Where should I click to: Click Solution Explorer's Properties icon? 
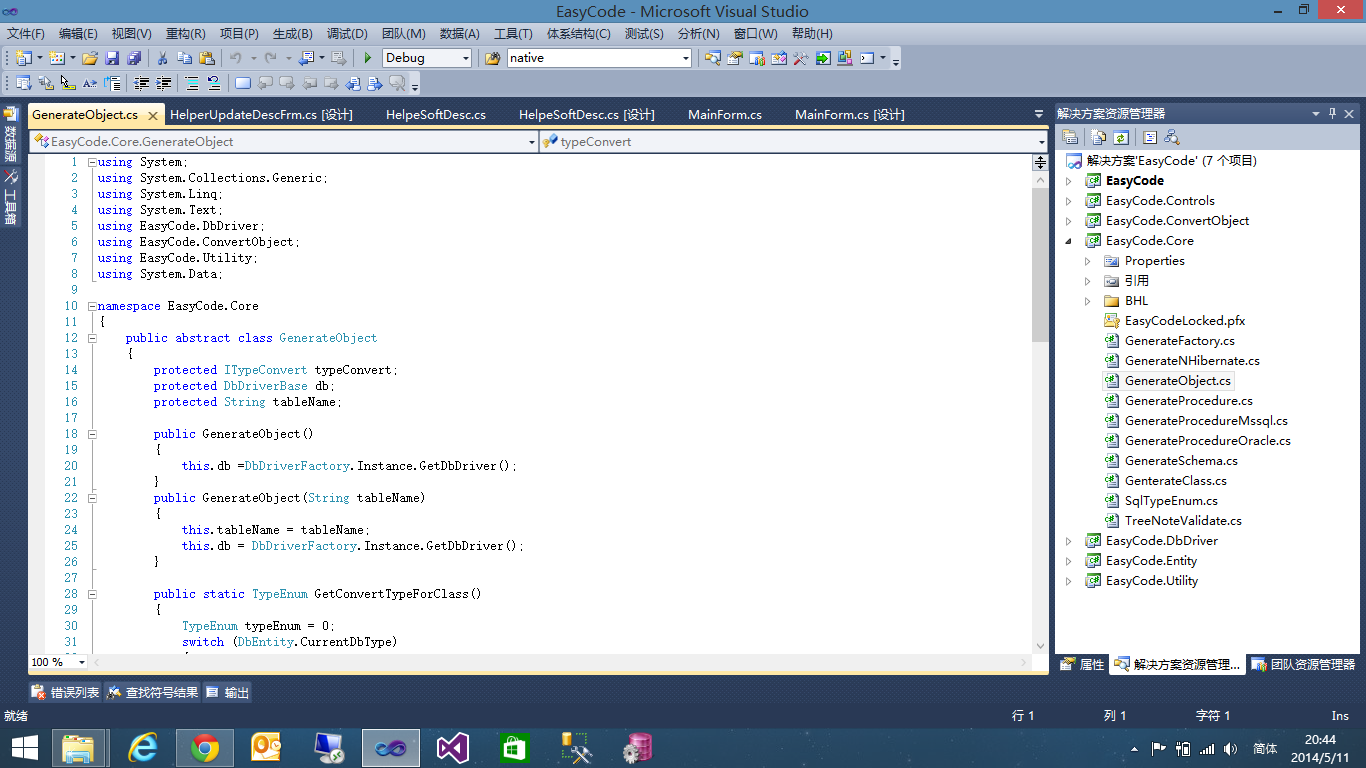(1070, 137)
